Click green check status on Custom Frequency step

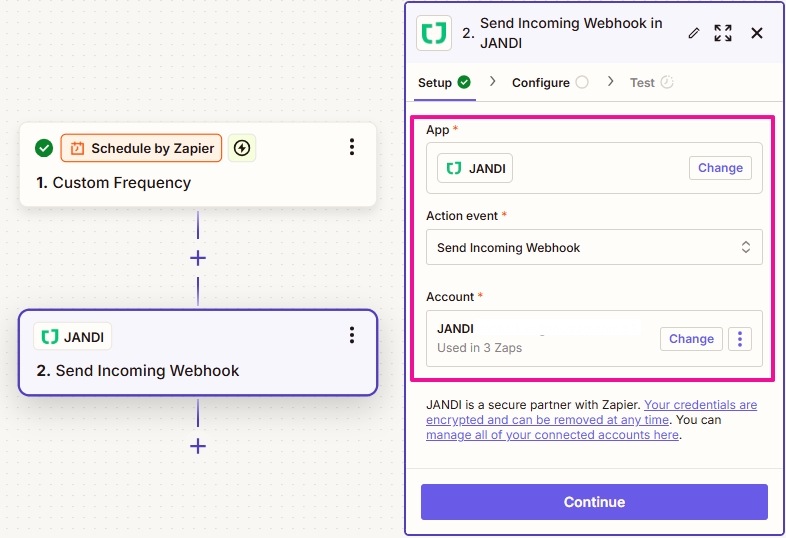44,148
